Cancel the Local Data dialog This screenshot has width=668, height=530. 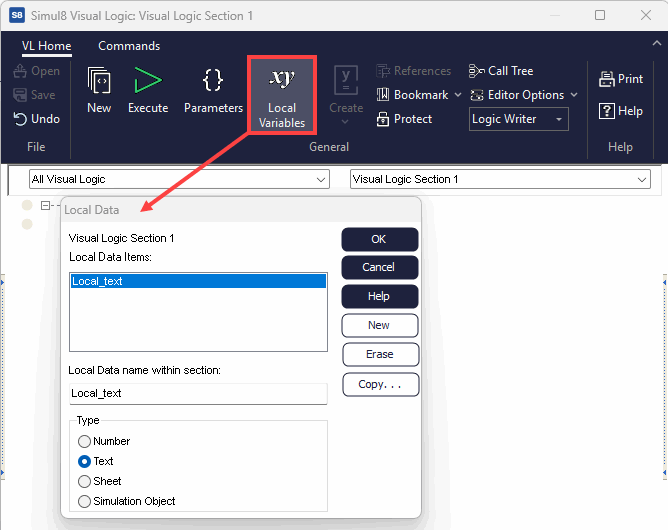click(380, 268)
